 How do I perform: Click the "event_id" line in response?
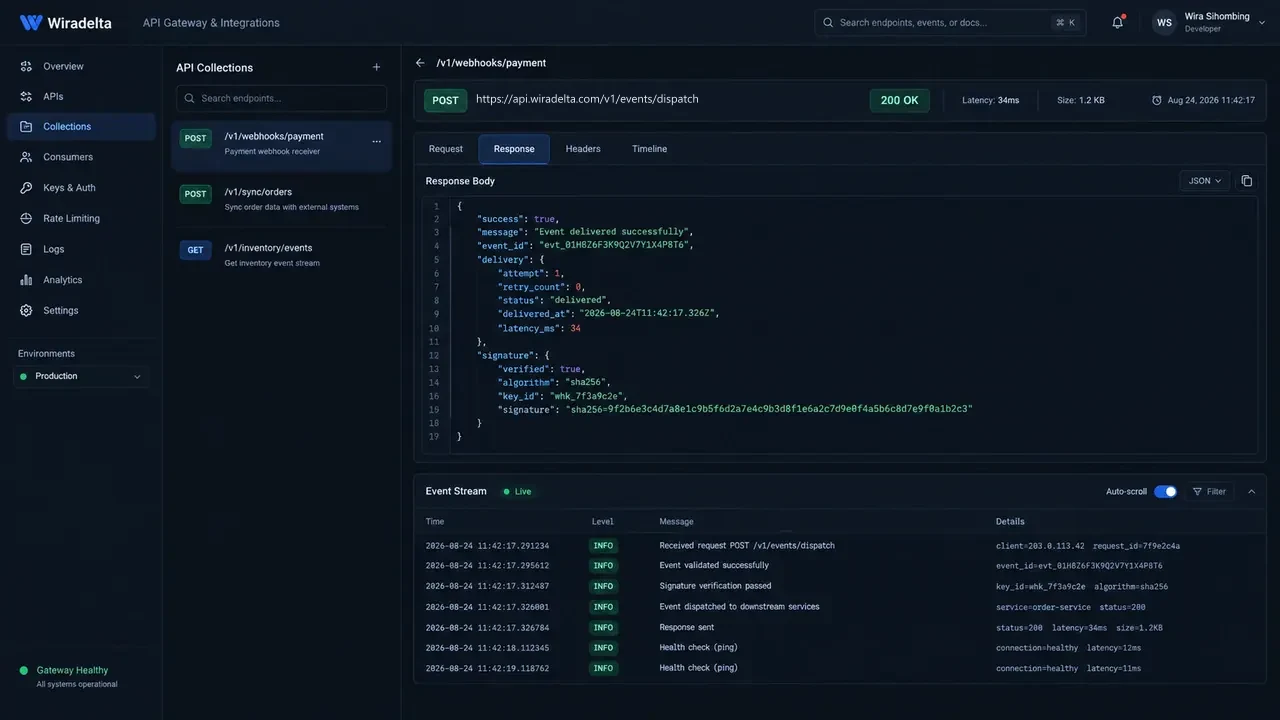[x=585, y=245]
